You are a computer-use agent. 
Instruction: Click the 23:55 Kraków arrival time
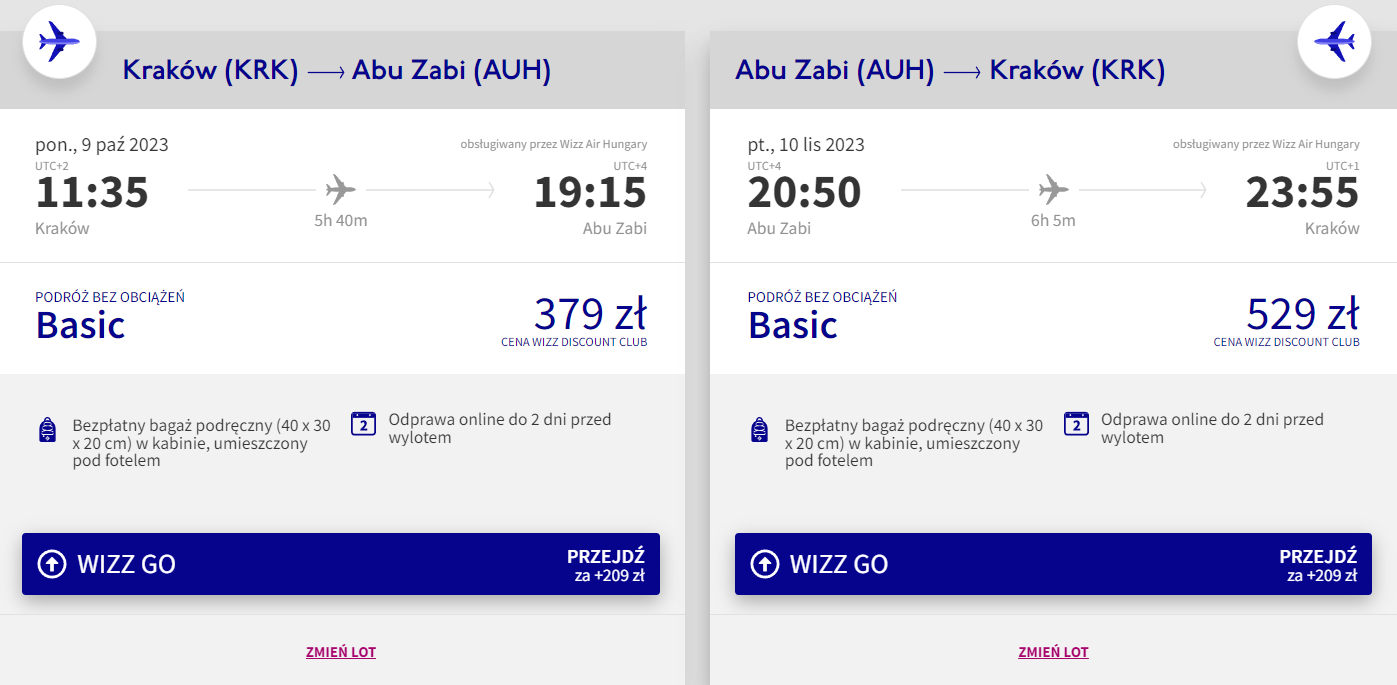point(1302,193)
